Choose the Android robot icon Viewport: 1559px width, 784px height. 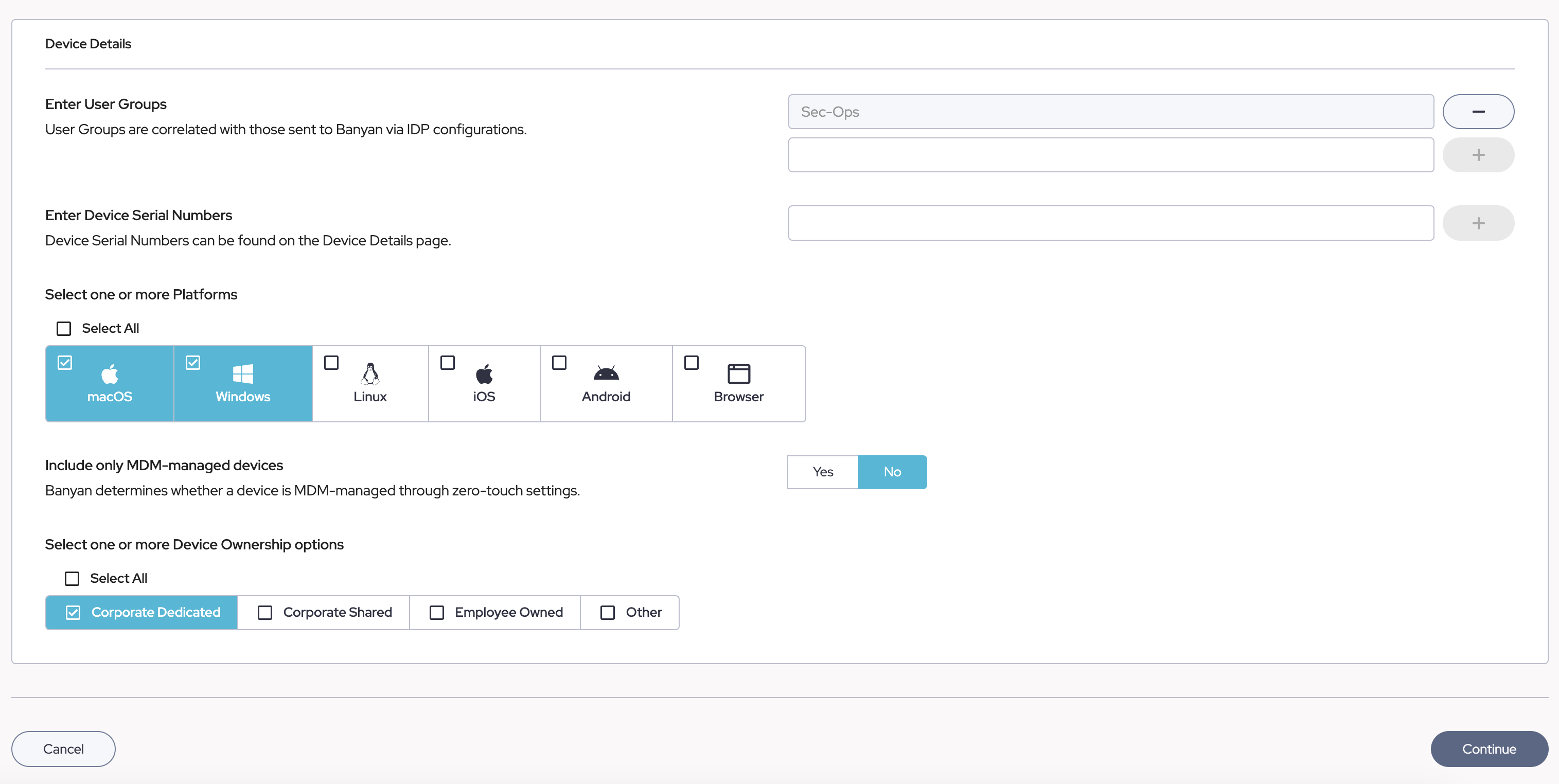click(x=606, y=373)
